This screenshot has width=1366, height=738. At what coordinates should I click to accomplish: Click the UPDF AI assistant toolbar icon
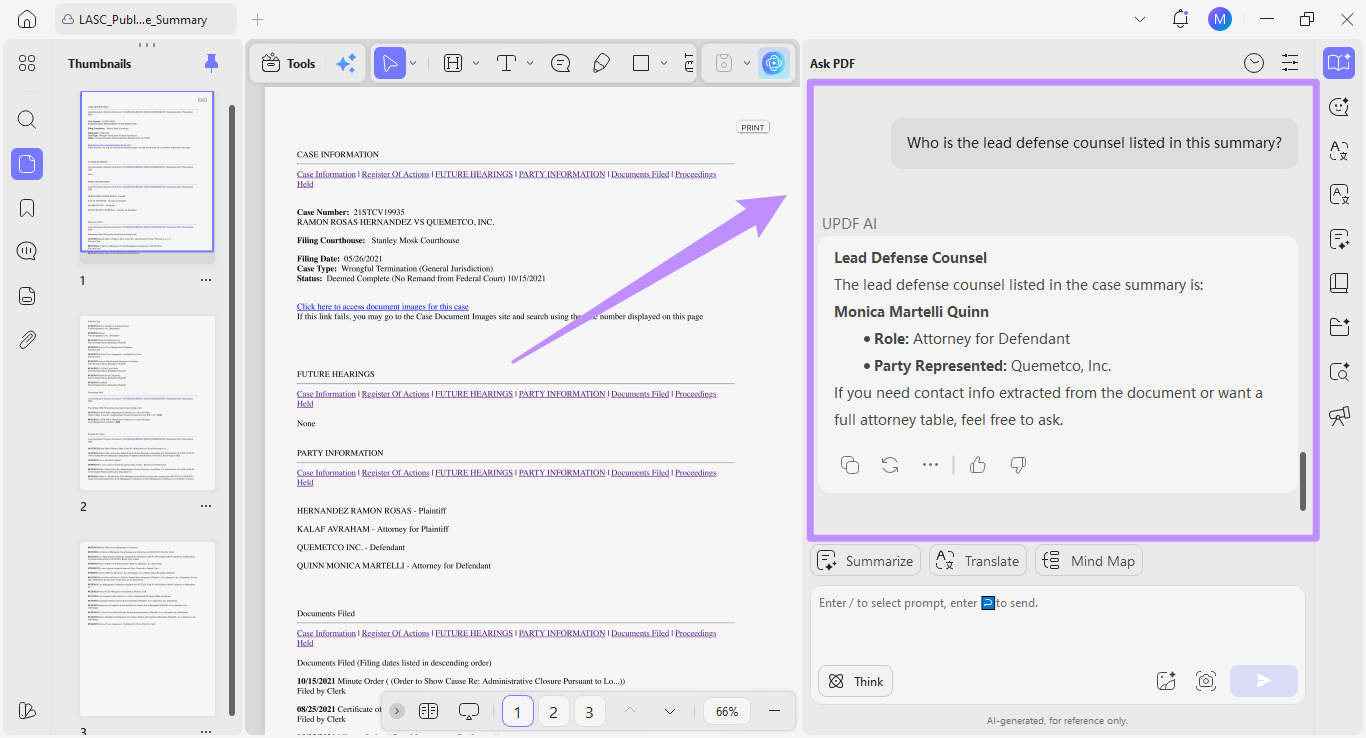tap(772, 63)
